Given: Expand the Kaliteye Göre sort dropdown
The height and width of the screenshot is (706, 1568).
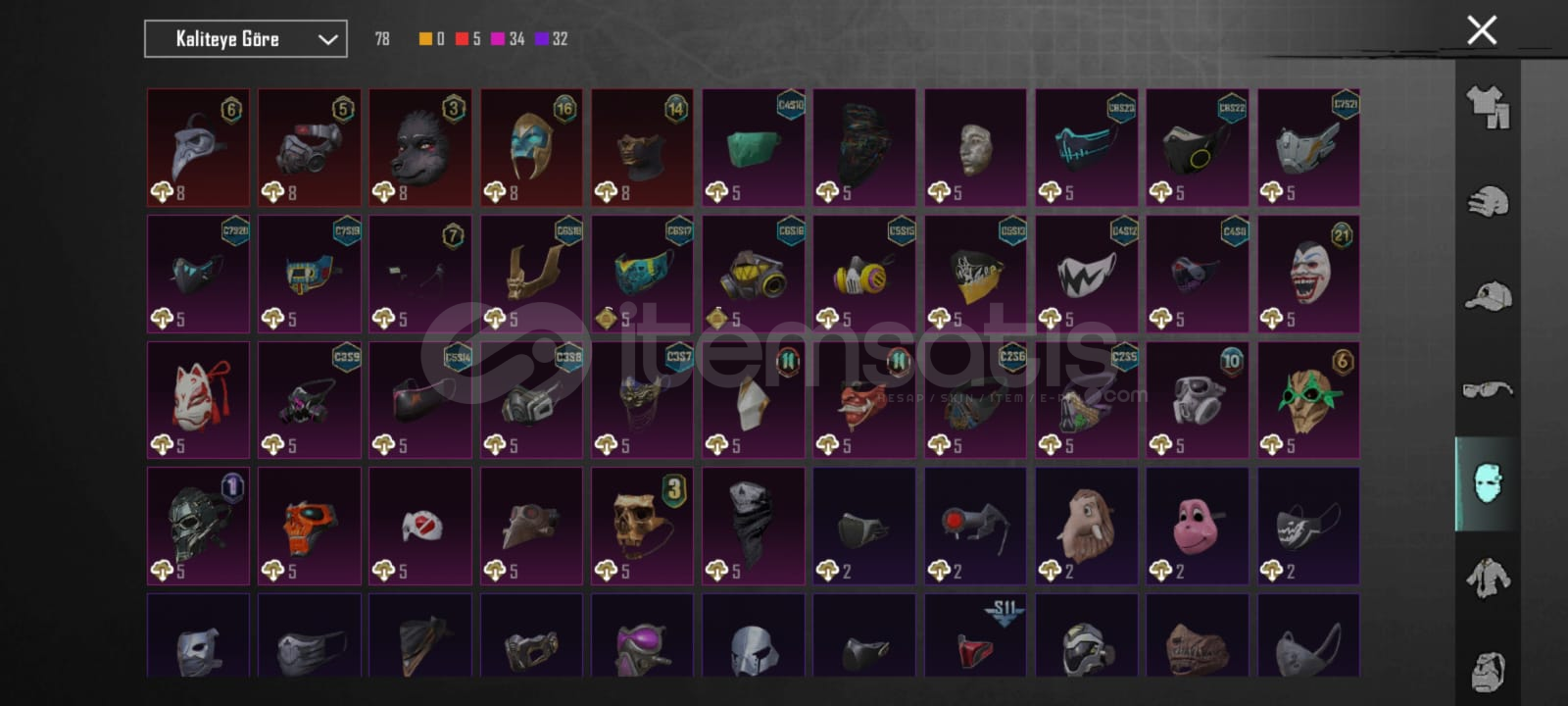Looking at the screenshot, I should click(246, 39).
